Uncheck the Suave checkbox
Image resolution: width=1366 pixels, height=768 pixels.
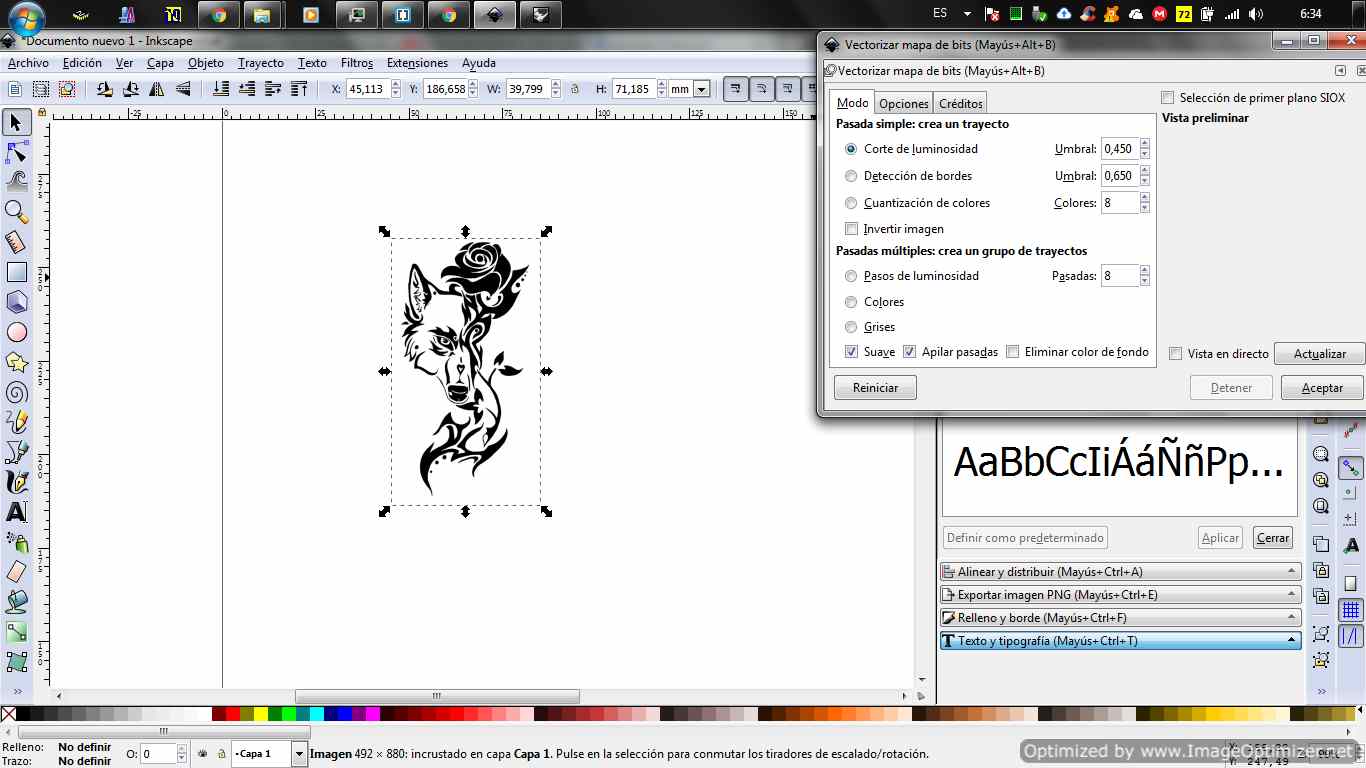[x=851, y=352]
